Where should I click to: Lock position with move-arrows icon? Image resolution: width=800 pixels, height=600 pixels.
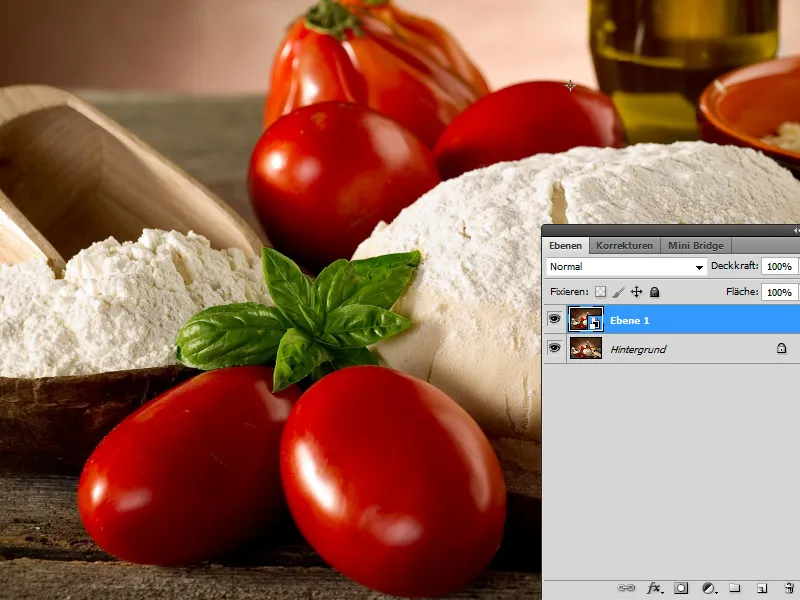tap(636, 292)
